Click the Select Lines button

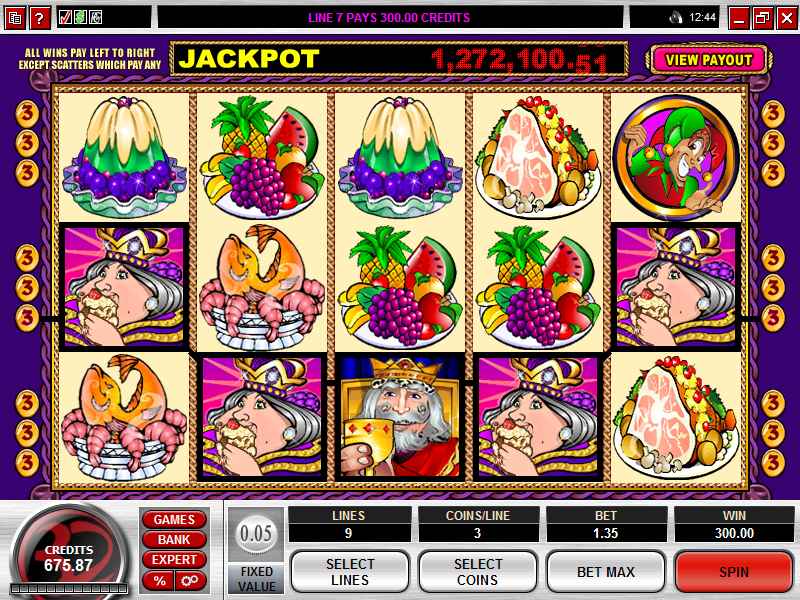[x=350, y=572]
